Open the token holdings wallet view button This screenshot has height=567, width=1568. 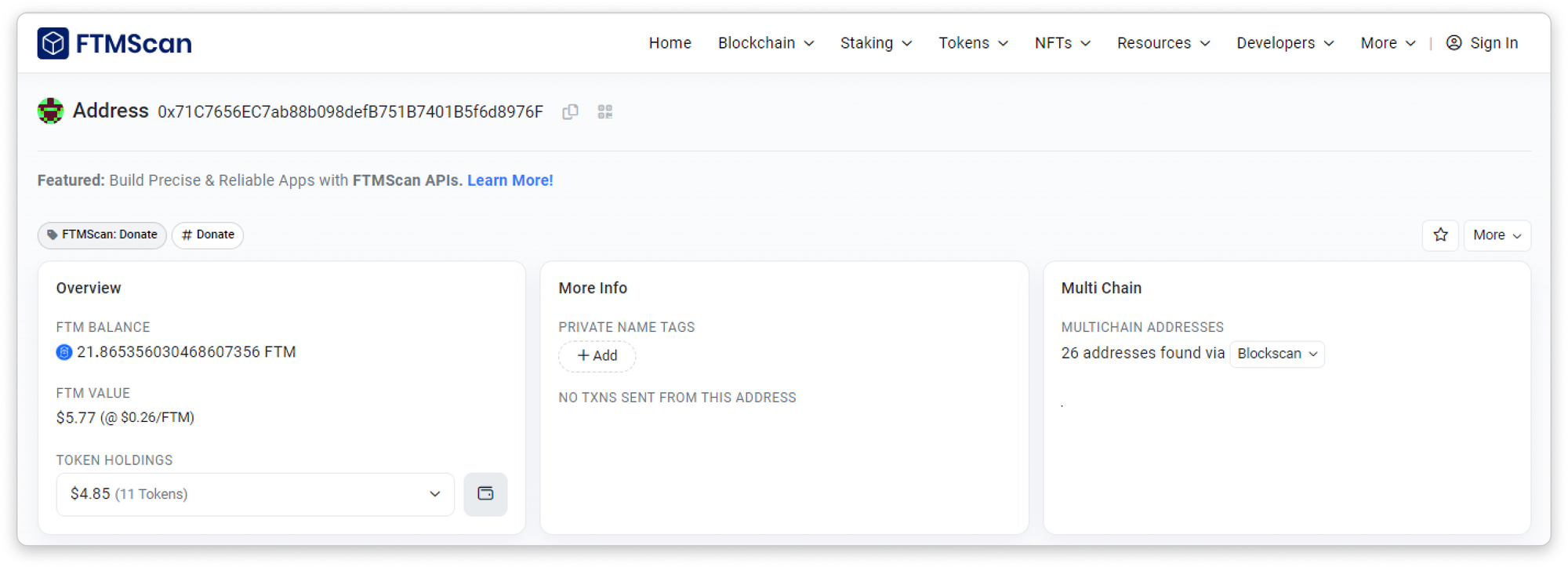[x=485, y=494]
